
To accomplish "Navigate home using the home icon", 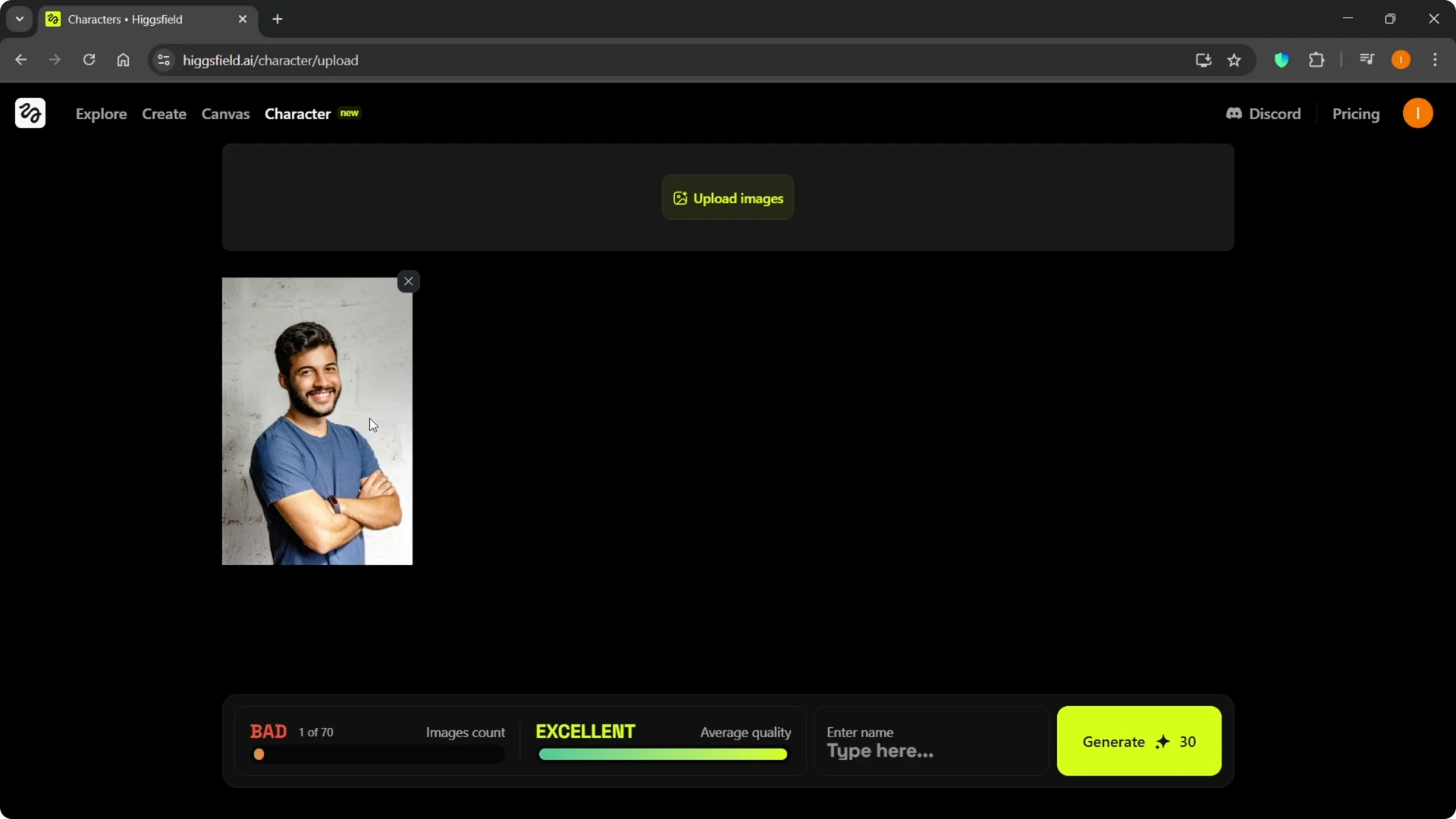I will (x=124, y=60).
